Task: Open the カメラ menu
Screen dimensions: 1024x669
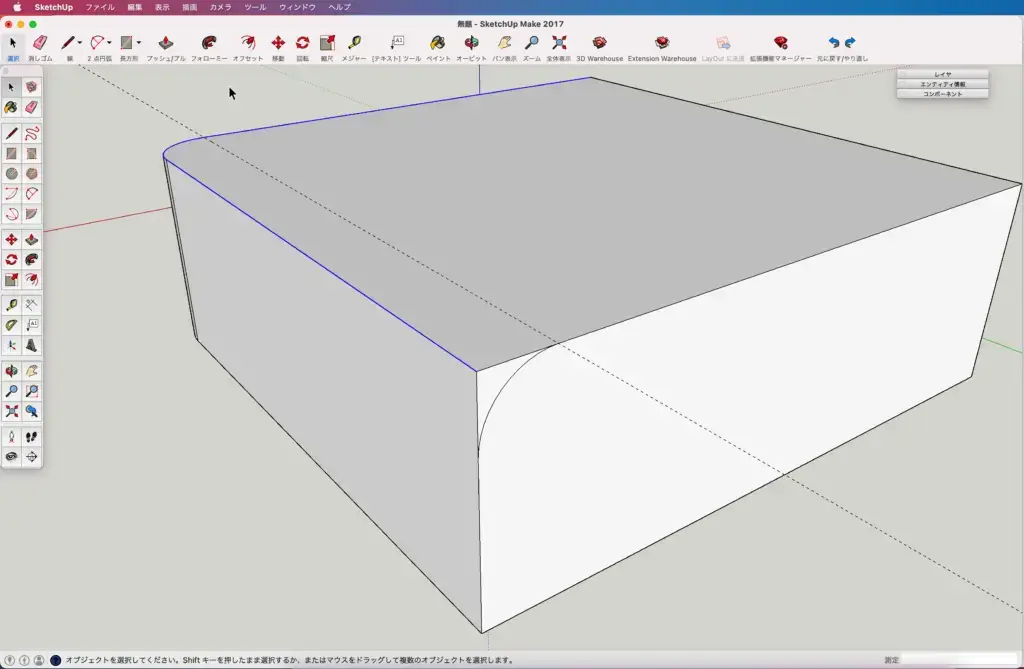Action: 220,7
